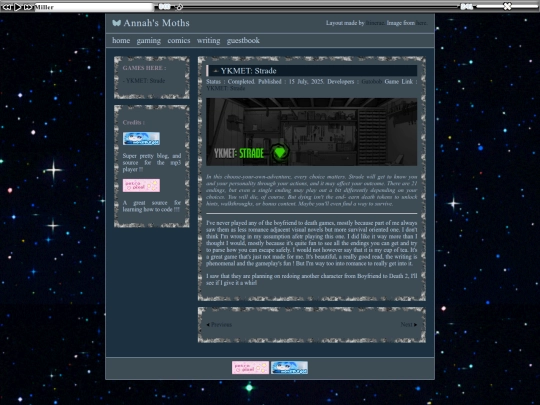Follow the 'here' image source link
Screen dimensions: 540x405
[x=421, y=23]
